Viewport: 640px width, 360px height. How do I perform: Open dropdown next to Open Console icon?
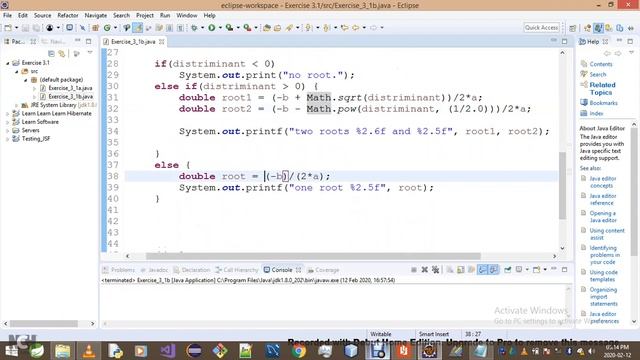[x=545, y=269]
